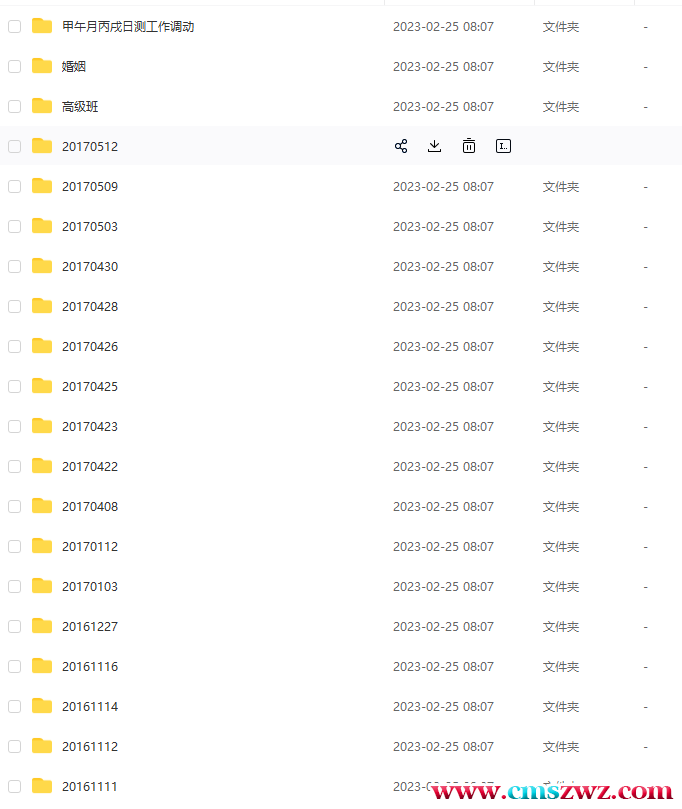Click the modified date of folder 20170422
Viewport: 682px width, 809px height.
(x=443, y=466)
